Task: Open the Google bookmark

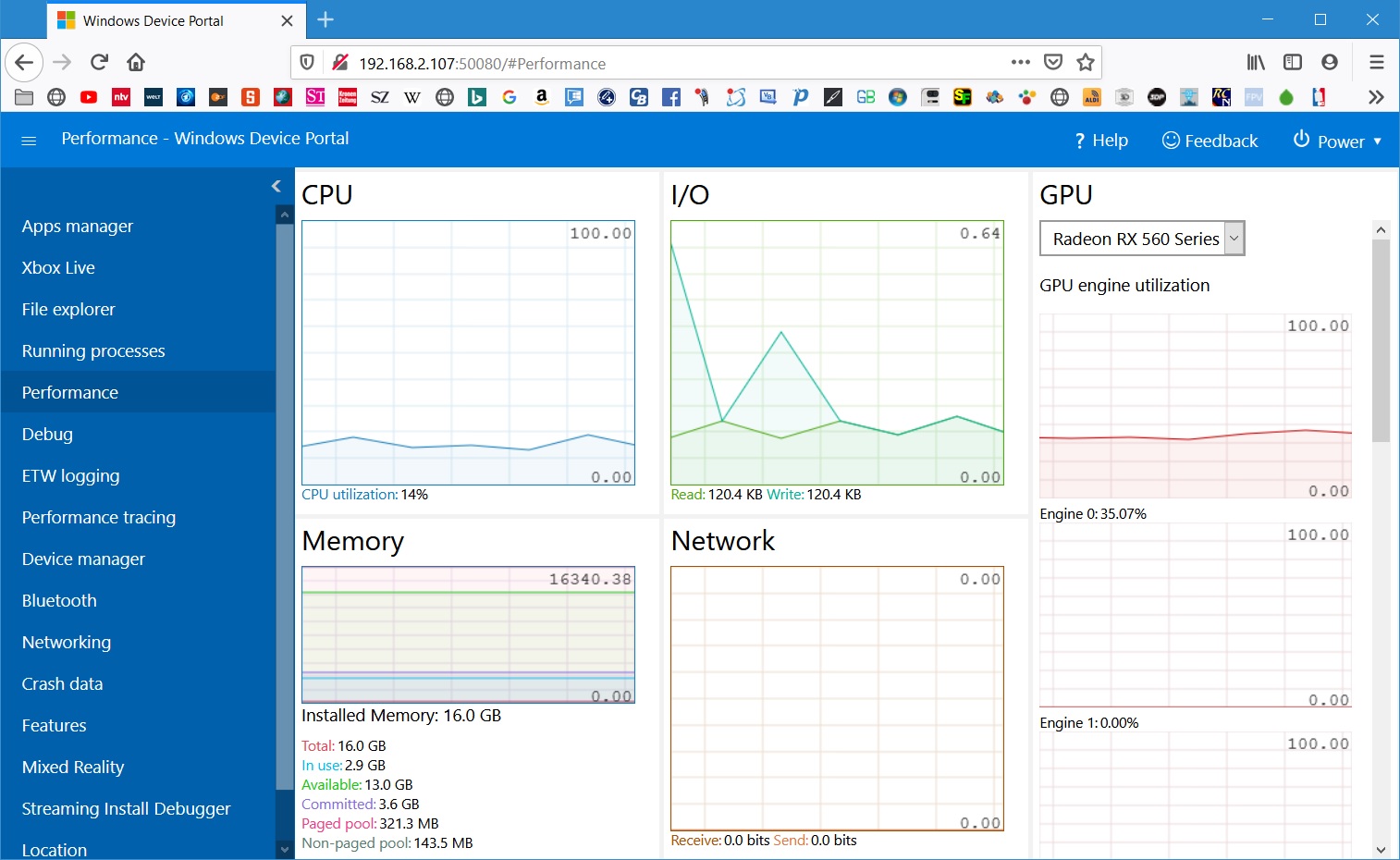Action: click(x=510, y=97)
